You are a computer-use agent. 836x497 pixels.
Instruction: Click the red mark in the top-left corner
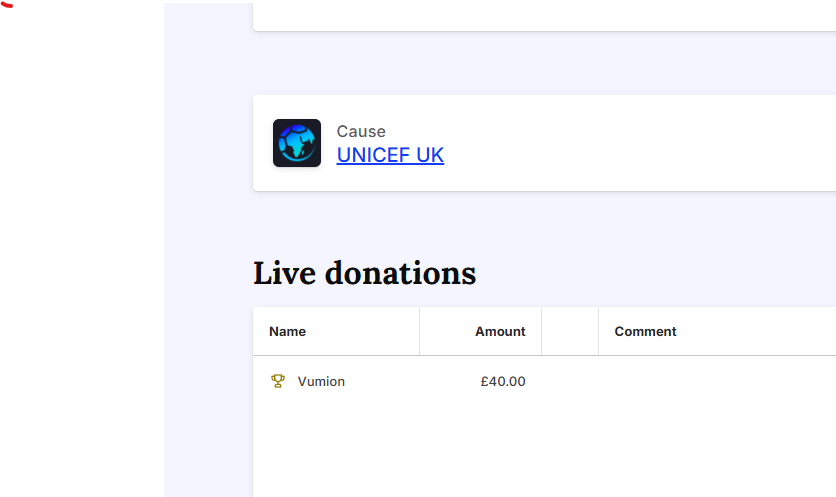[x=6, y=4]
